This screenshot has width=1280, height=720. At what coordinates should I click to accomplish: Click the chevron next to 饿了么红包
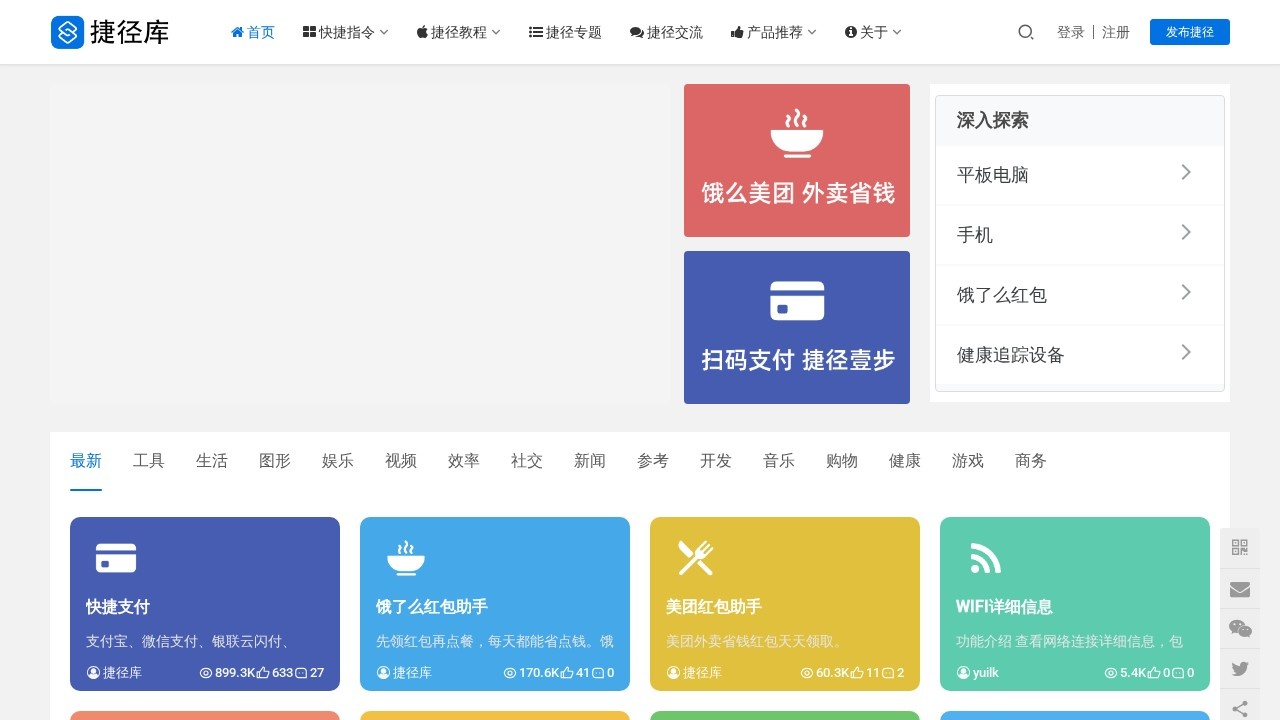point(1186,292)
